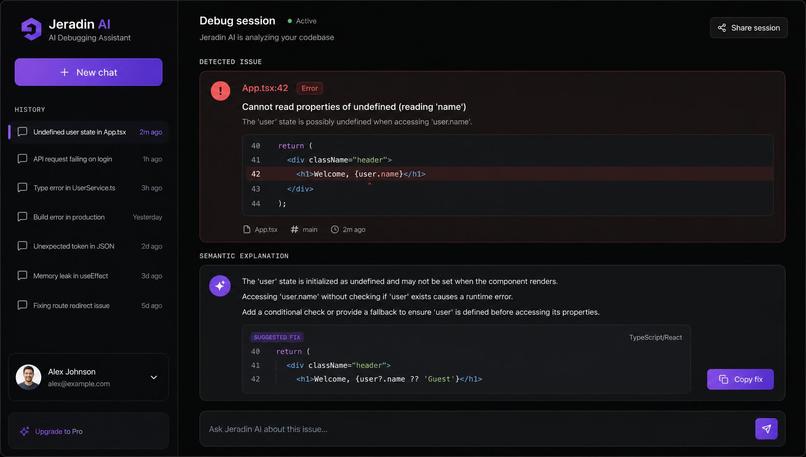This screenshot has height=457, width=806.
Task: Click the clock icon next to 2m ago
Action: [x=335, y=229]
